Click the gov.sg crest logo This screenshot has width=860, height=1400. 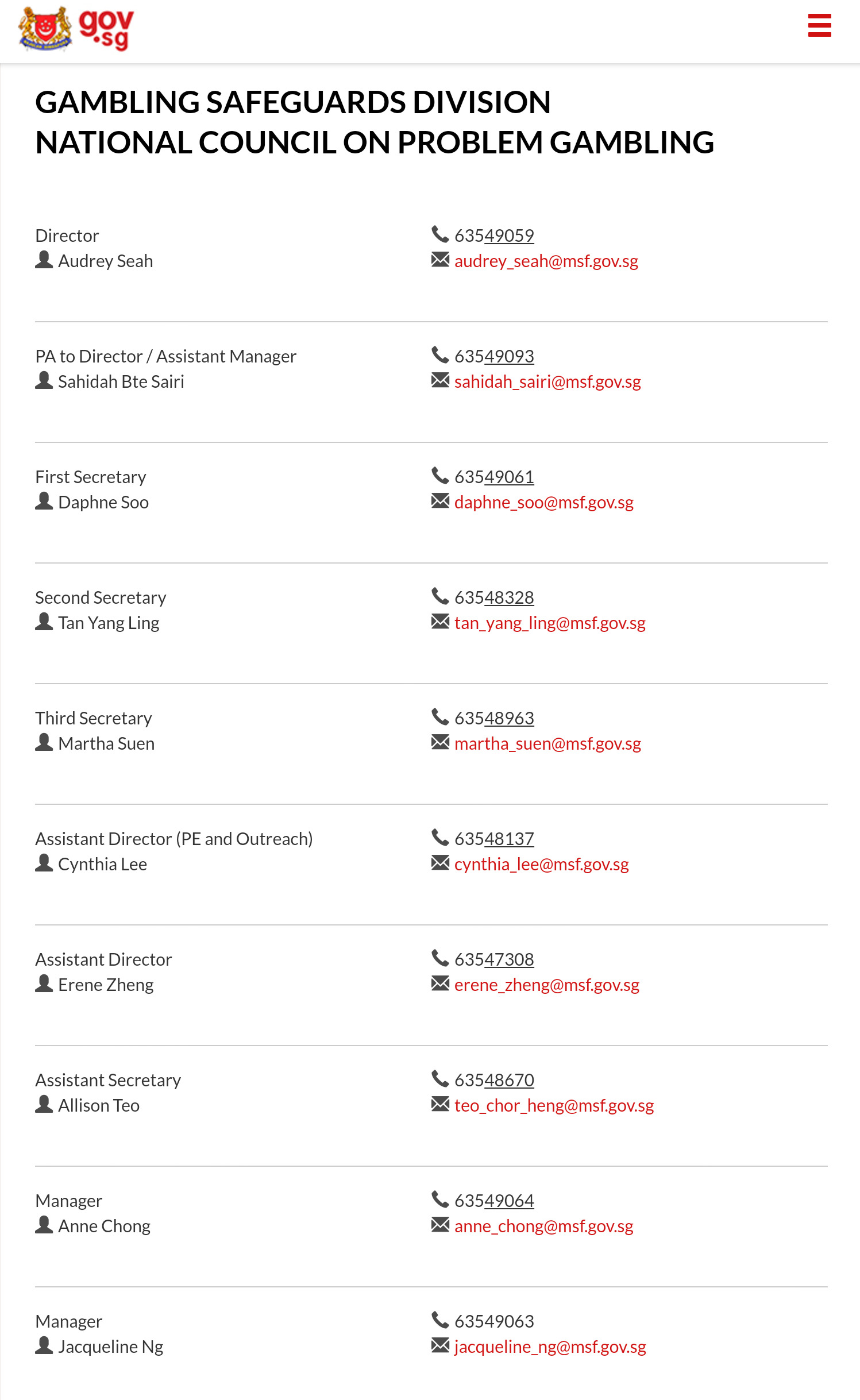tap(76, 29)
